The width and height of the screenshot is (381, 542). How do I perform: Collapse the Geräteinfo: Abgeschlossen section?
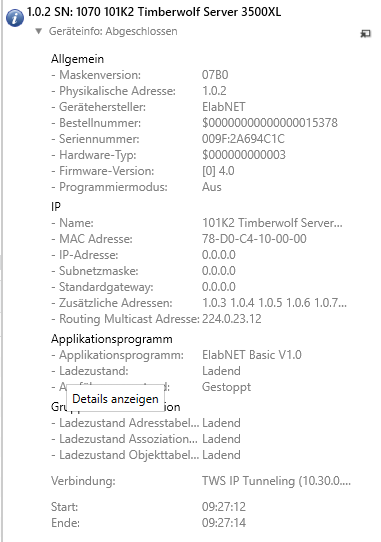tap(38, 31)
